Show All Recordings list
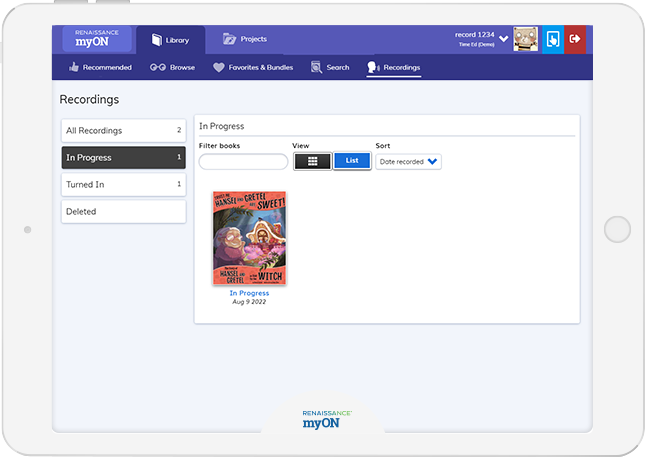The width and height of the screenshot is (645, 457). coord(123,131)
